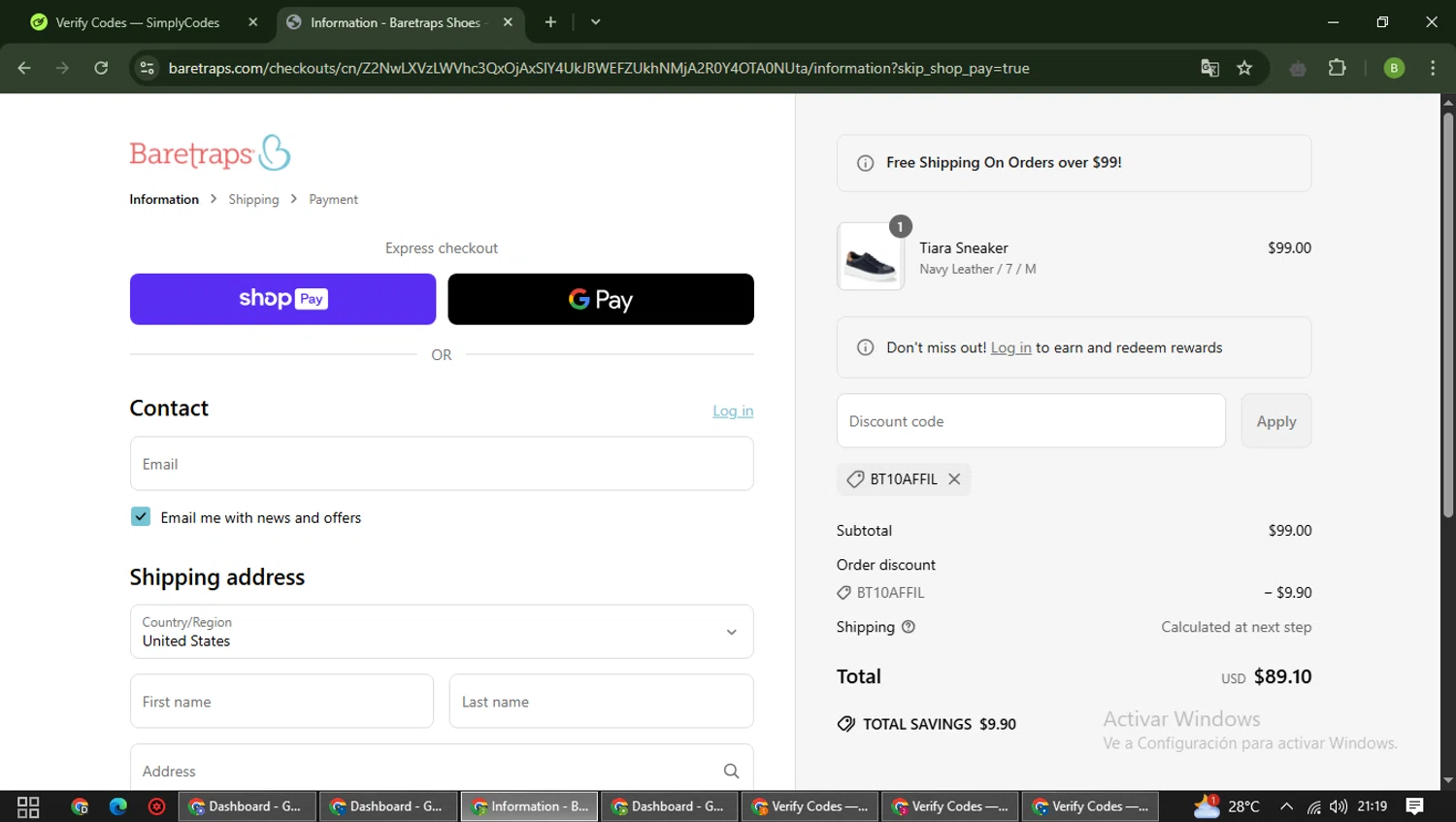This screenshot has height=822, width=1456.
Task: Click the Shipping help question icon
Action: pos(909,627)
